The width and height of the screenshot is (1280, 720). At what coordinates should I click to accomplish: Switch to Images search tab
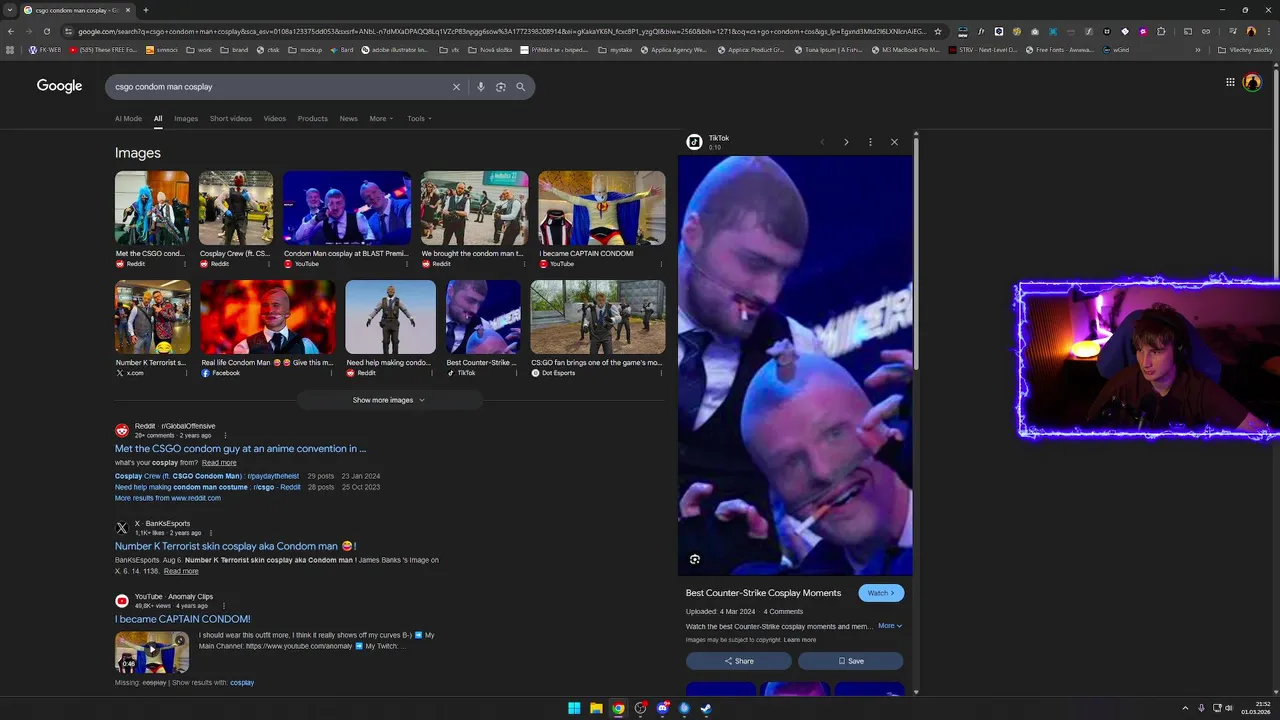click(186, 118)
